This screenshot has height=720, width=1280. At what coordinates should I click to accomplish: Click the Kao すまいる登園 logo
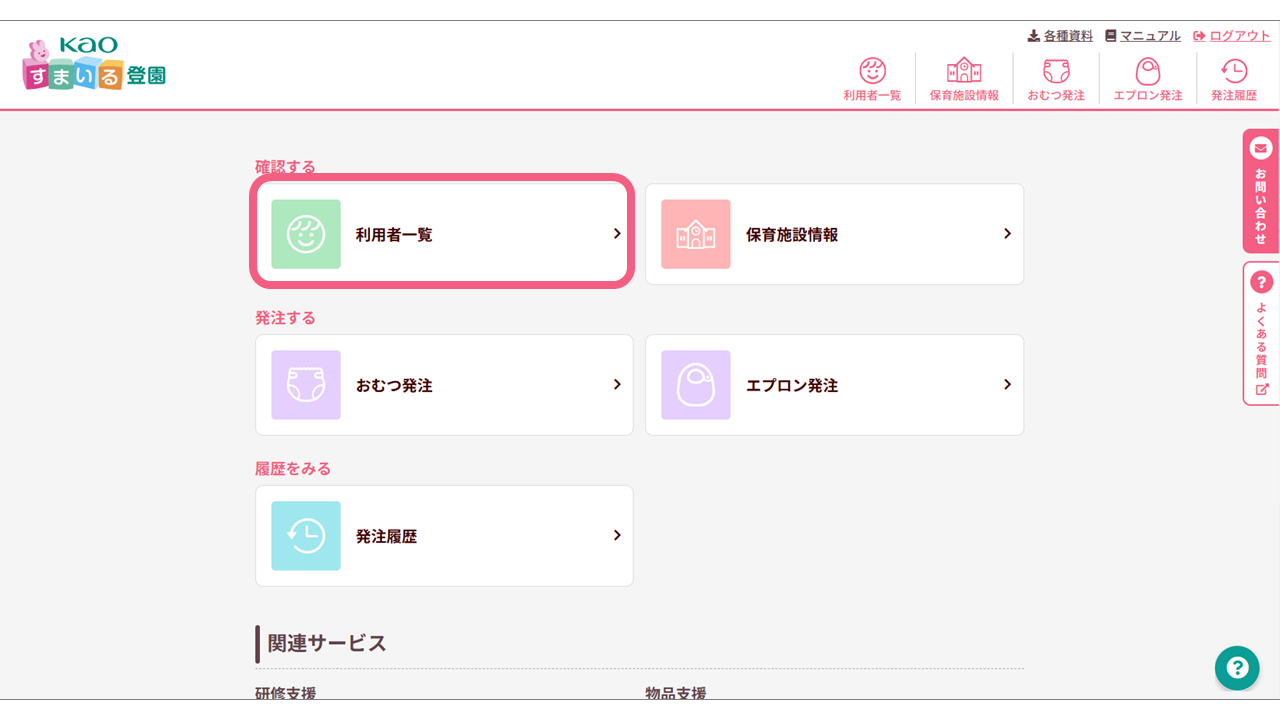(x=94, y=64)
